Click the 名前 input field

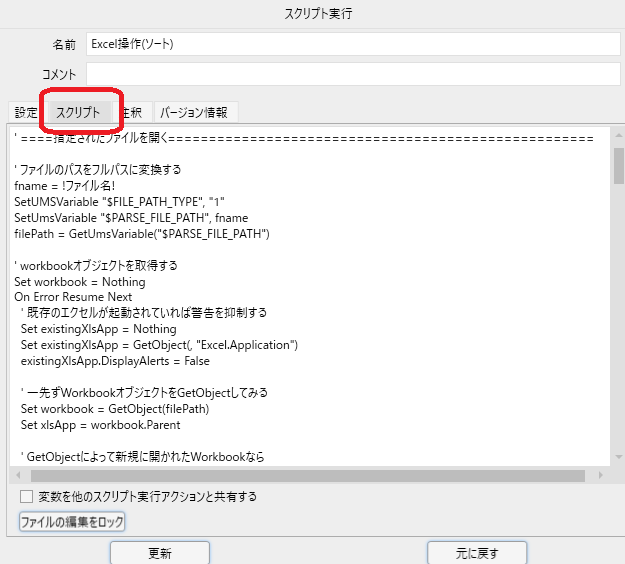coord(352,44)
